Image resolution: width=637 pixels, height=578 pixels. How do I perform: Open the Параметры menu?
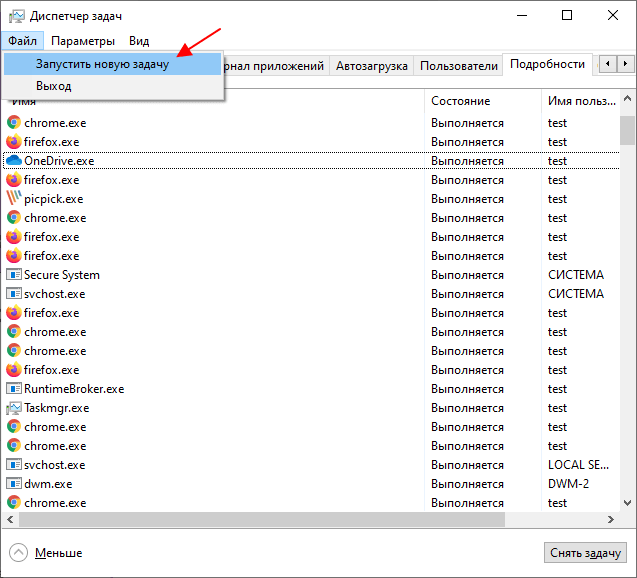tap(83, 41)
